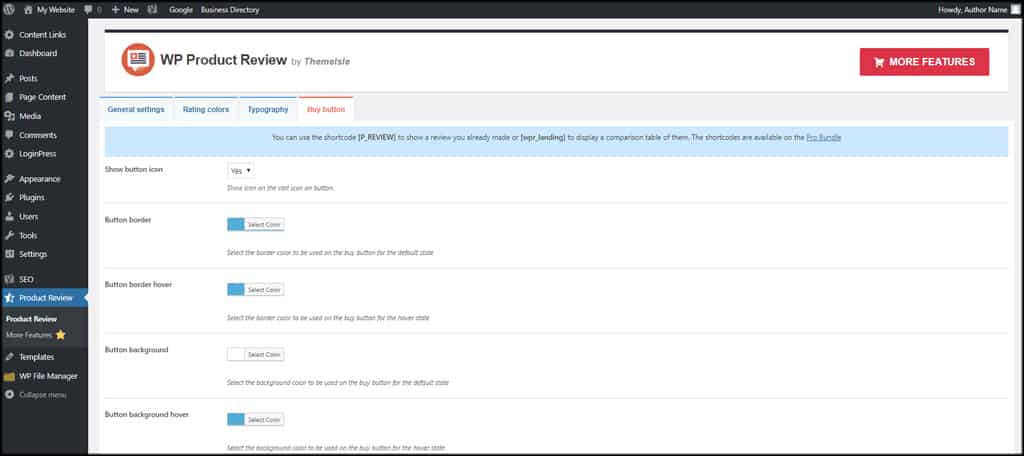Click the Button background hover swatch
The width and height of the screenshot is (1024, 456).
[x=236, y=420]
